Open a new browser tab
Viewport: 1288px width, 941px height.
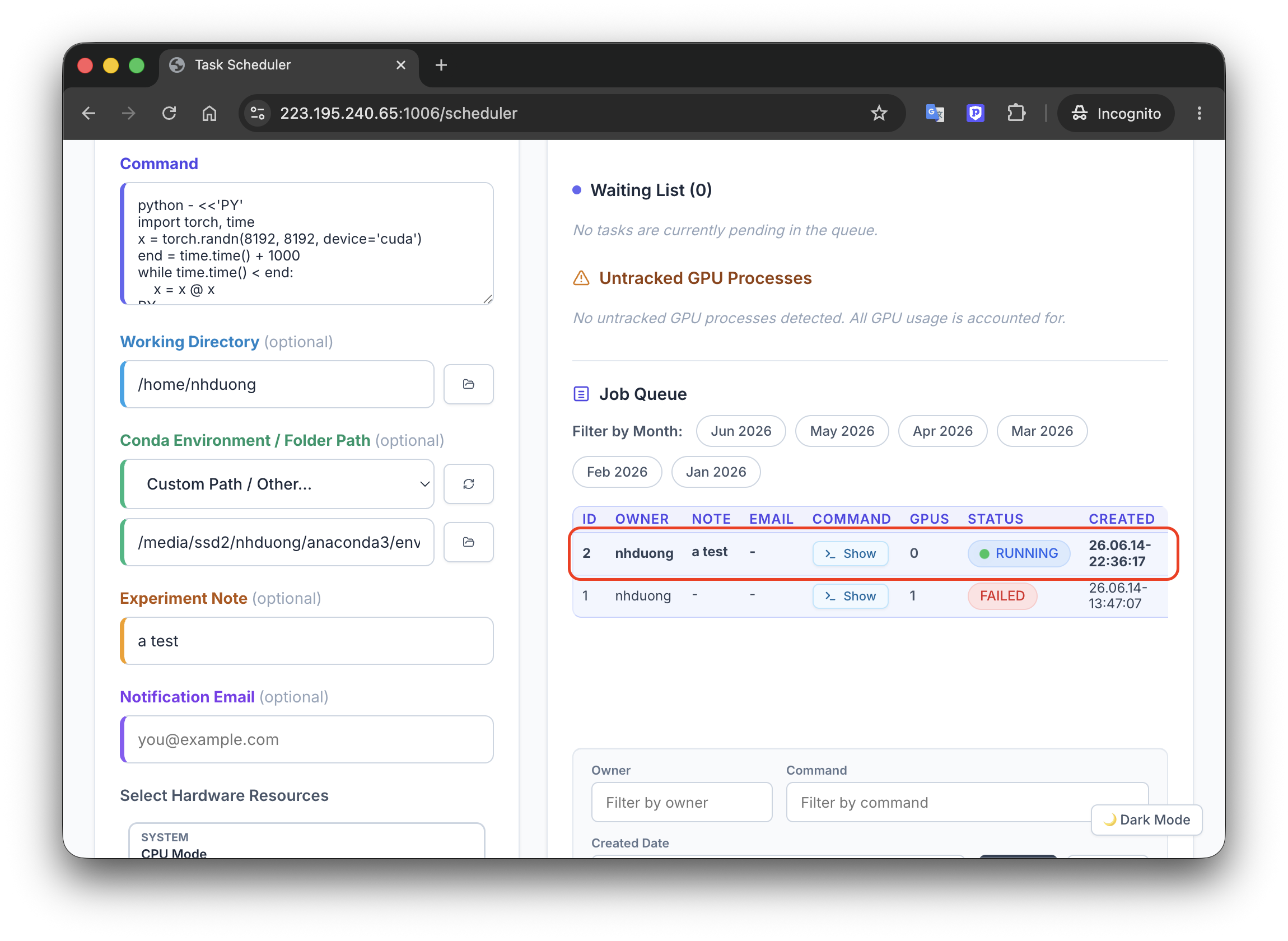(x=441, y=65)
